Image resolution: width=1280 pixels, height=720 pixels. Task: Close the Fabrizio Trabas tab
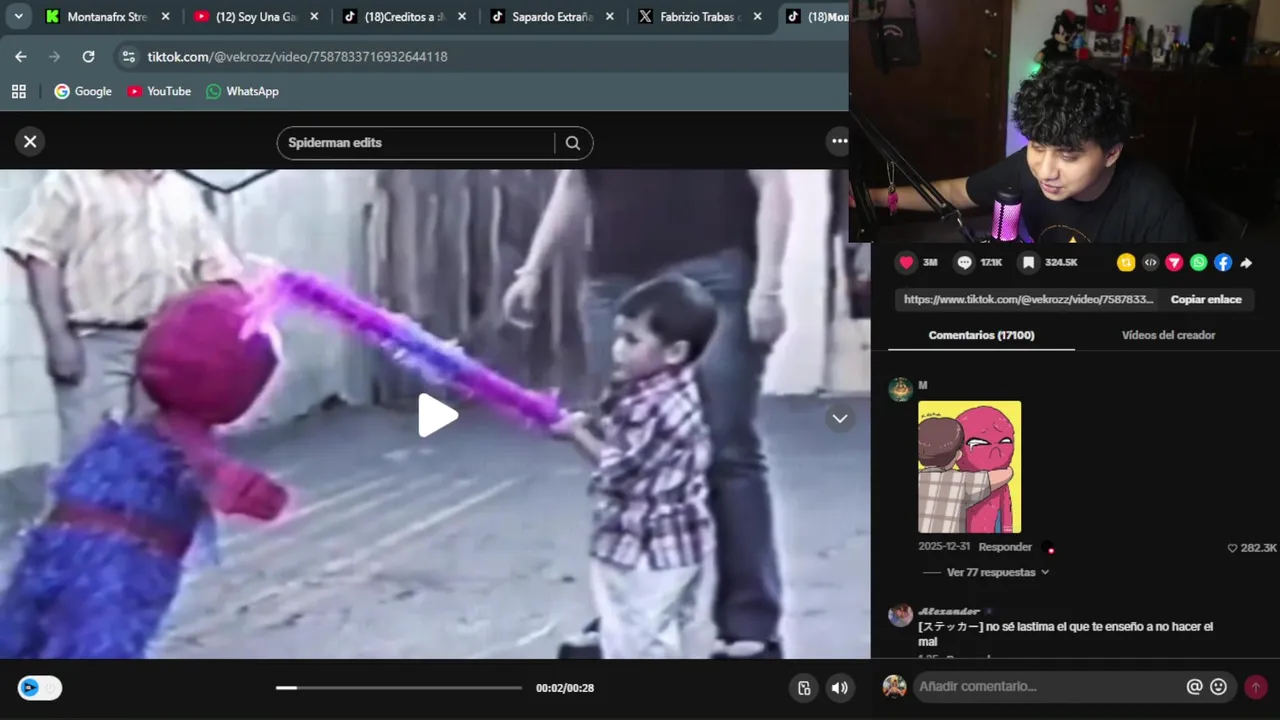point(757,17)
